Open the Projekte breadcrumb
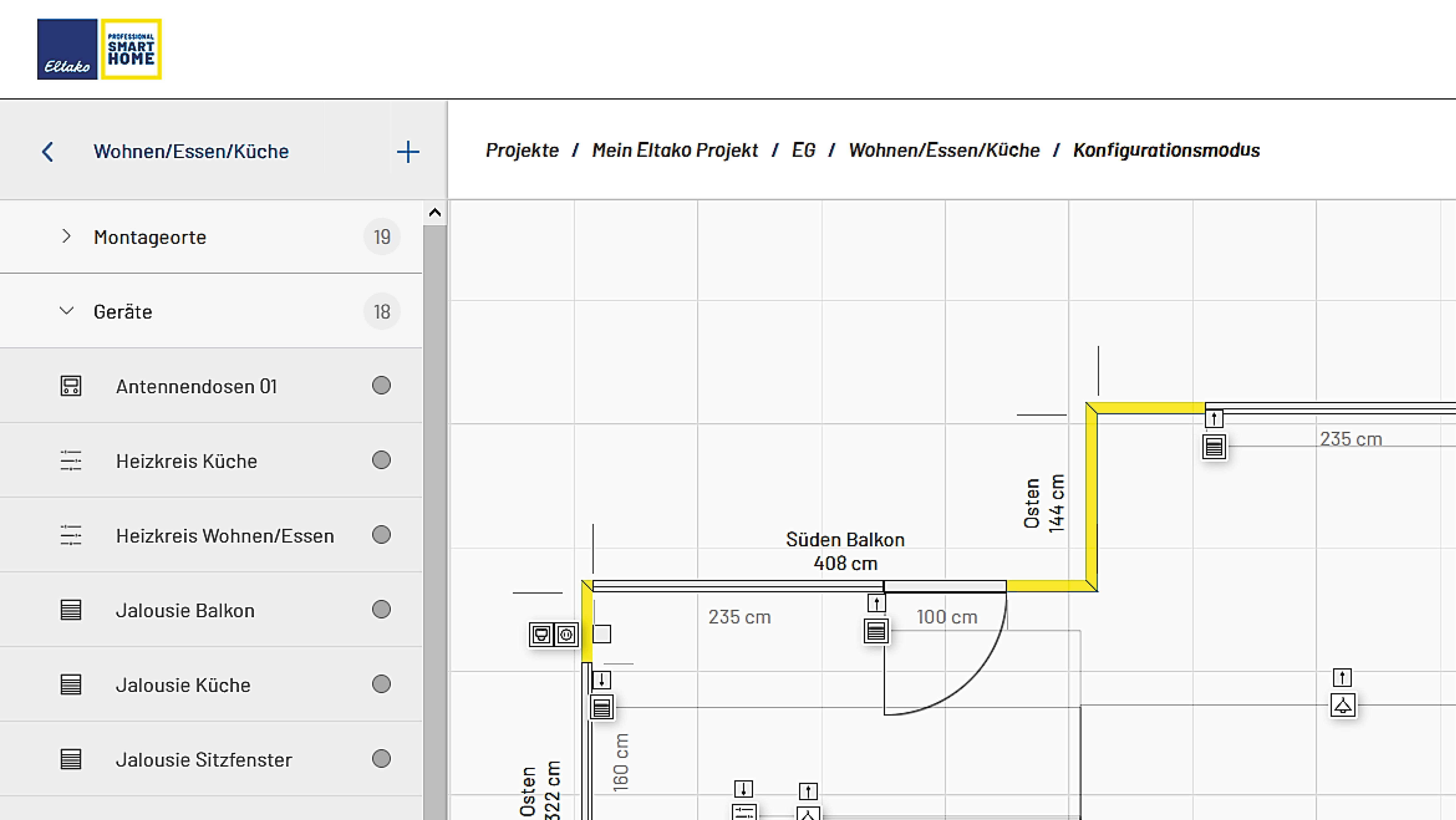1456x820 pixels. [x=522, y=150]
